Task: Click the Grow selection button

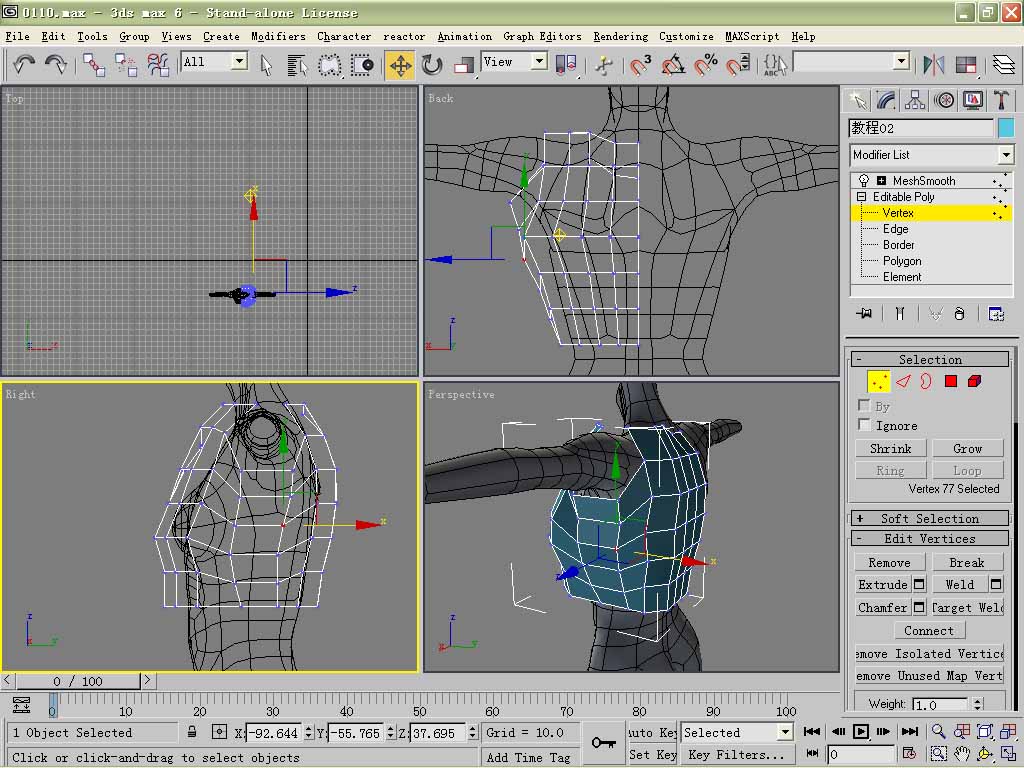Action: [x=967, y=449]
